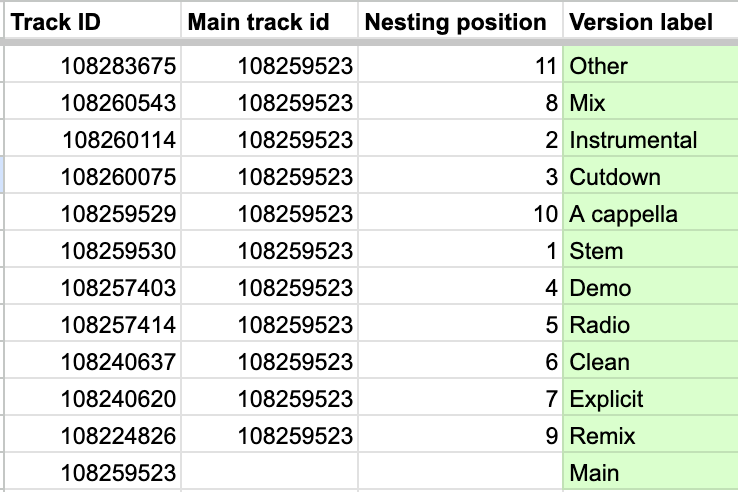Click the Version label header cell
Screen dimensions: 738x492
[650, 21]
